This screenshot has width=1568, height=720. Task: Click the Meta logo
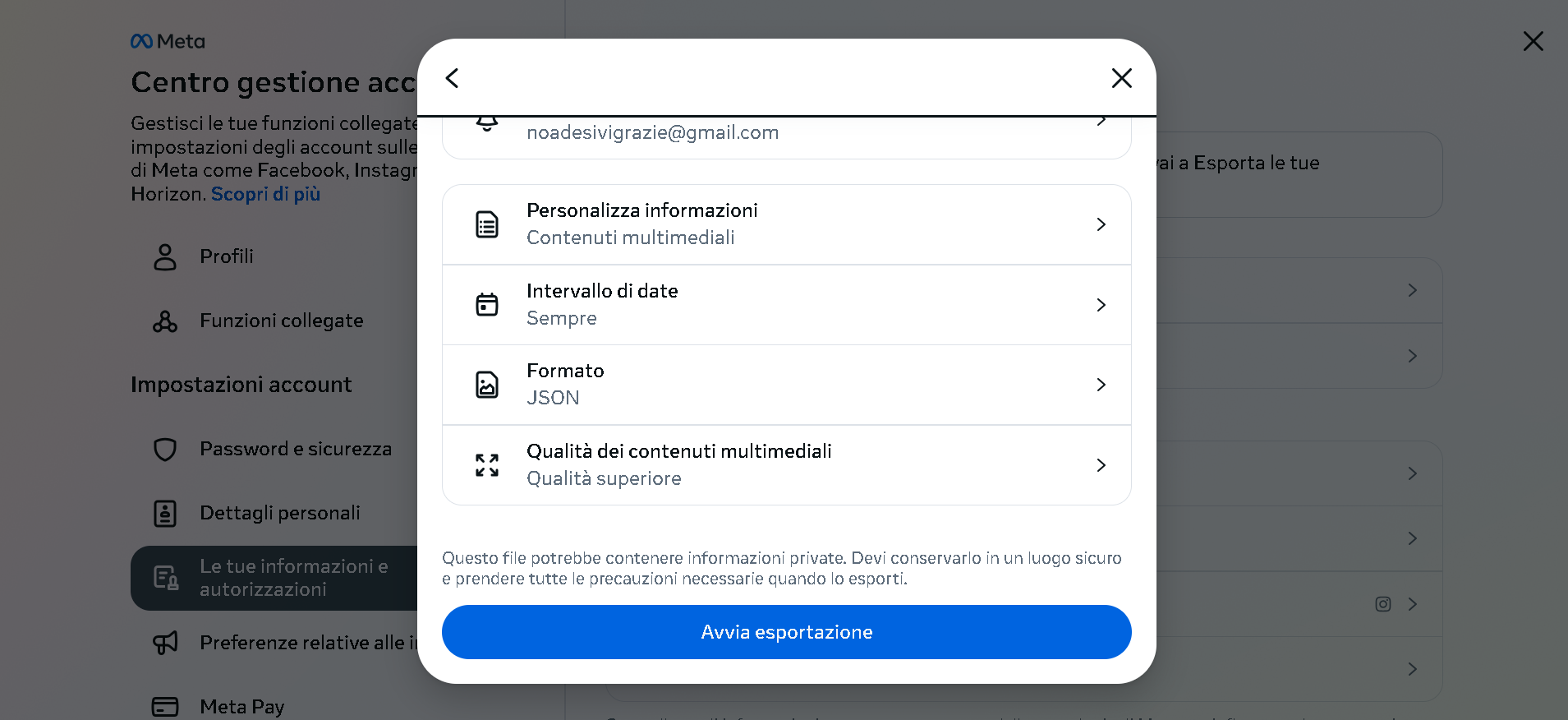pyautogui.click(x=168, y=41)
